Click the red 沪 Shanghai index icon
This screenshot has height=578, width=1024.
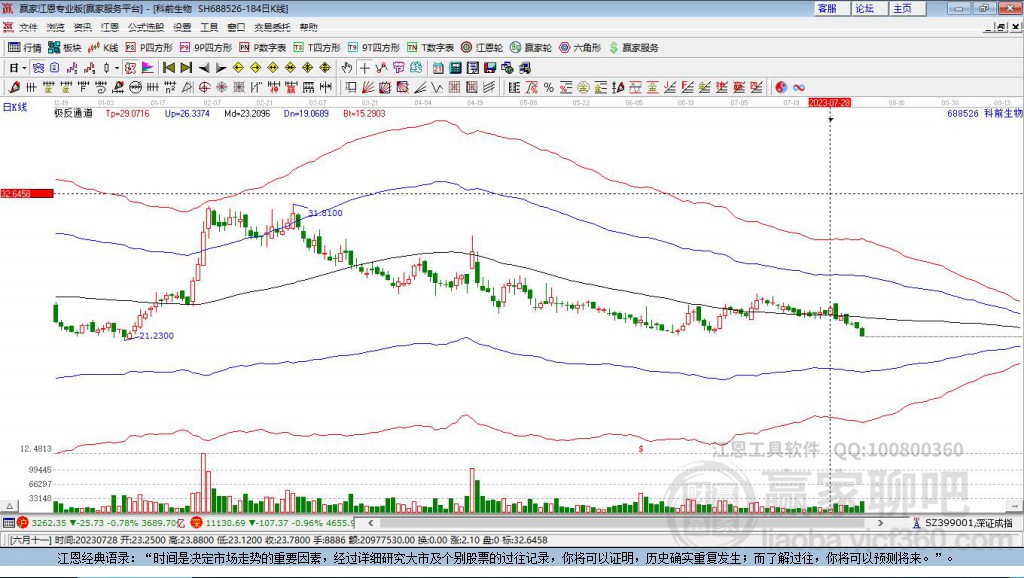pyautogui.click(x=23, y=522)
